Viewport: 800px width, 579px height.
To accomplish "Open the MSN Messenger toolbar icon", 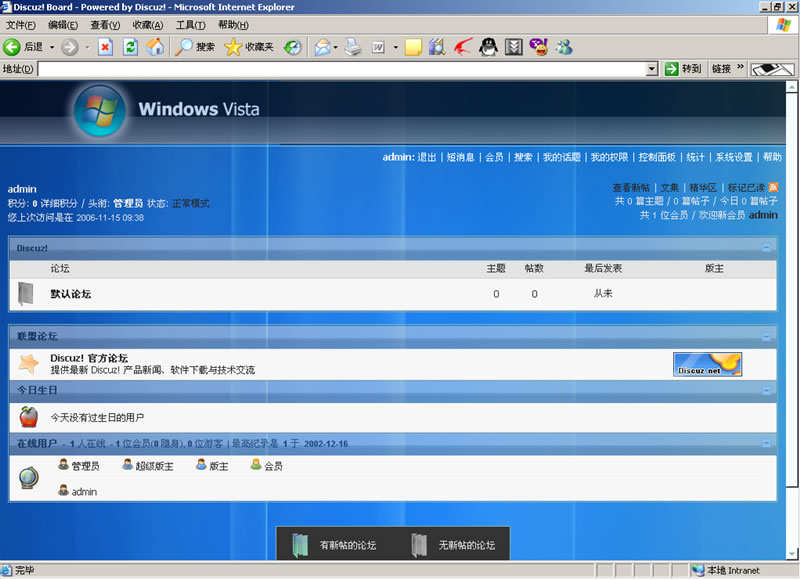I will (x=564, y=47).
